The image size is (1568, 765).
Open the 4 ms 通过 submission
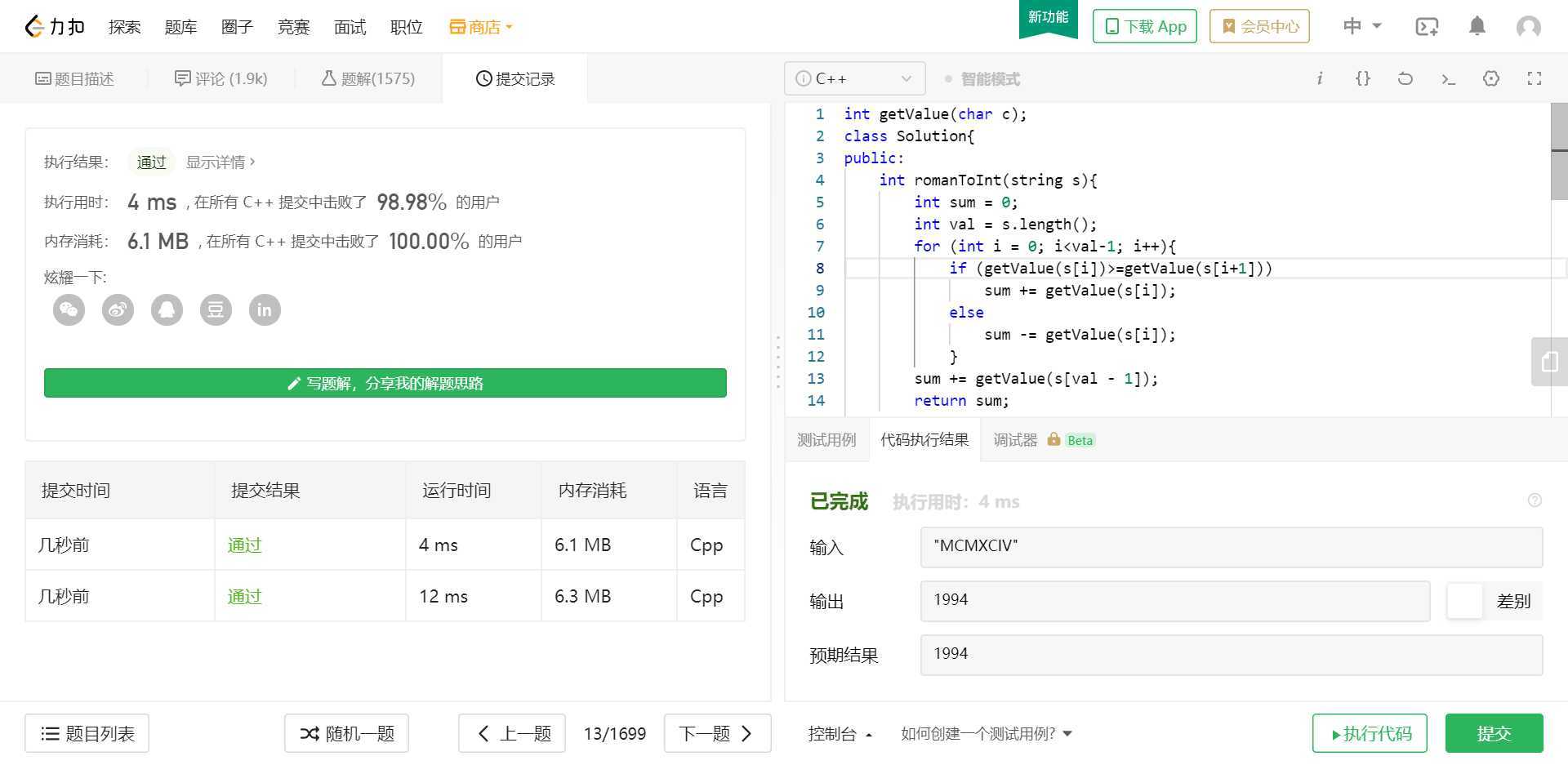244,545
